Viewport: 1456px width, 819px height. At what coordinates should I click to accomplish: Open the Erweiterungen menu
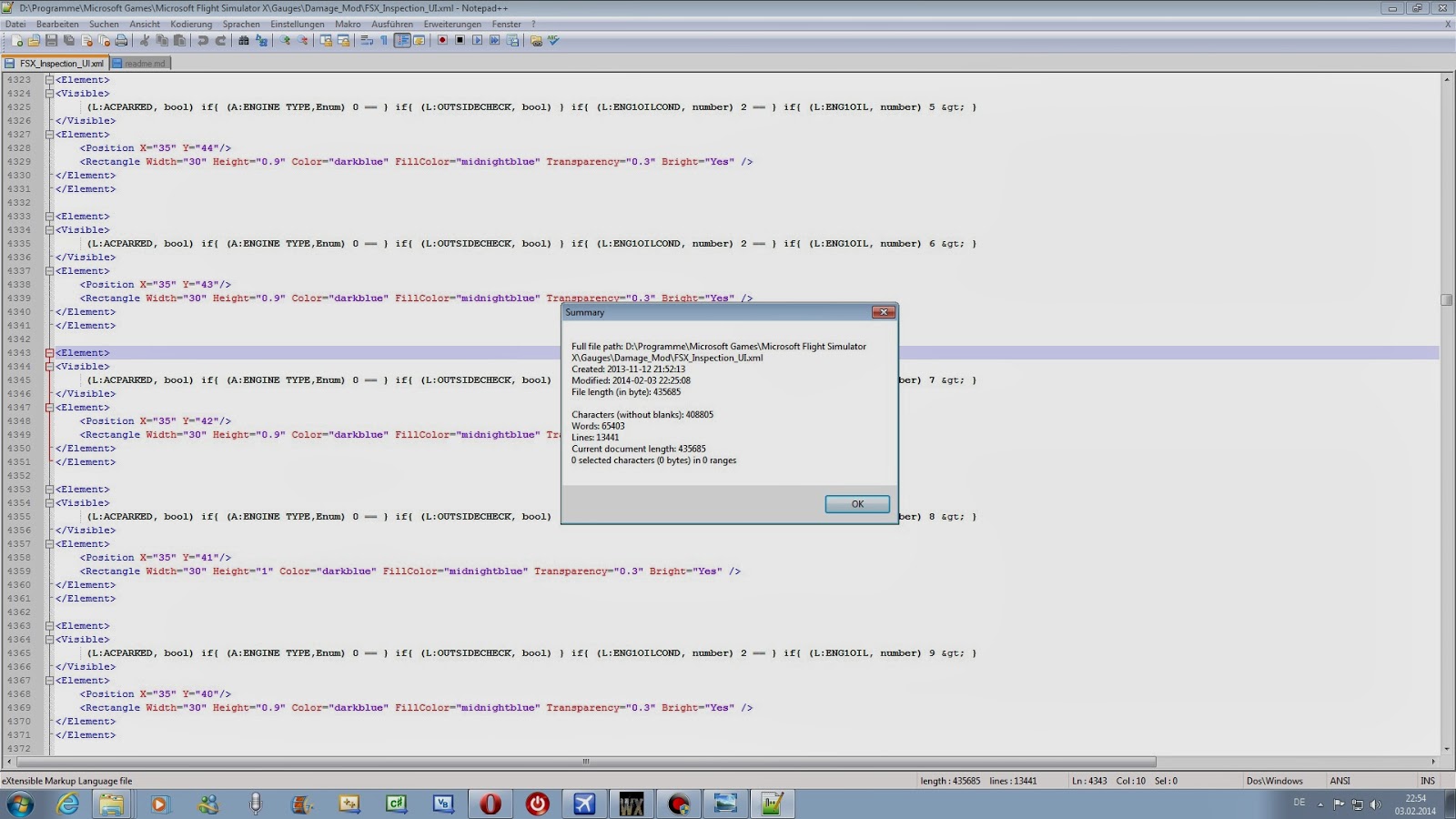pyautogui.click(x=452, y=25)
